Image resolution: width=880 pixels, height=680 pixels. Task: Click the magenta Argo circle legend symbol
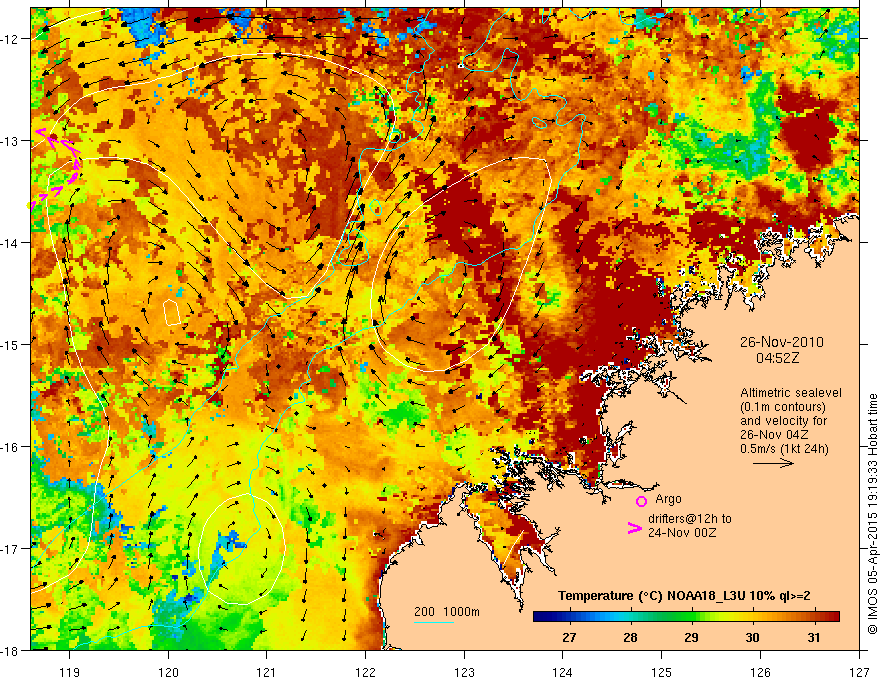pyautogui.click(x=641, y=501)
